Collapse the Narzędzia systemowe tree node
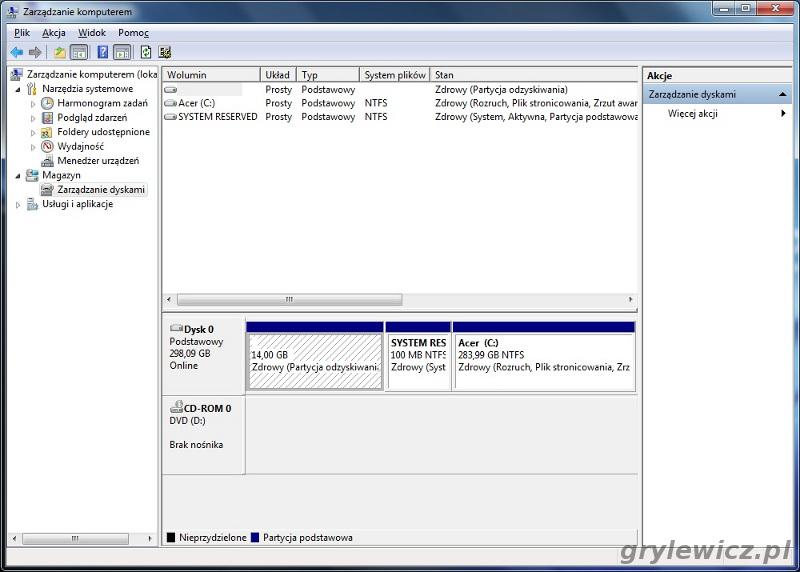800x572 pixels. click(18, 89)
